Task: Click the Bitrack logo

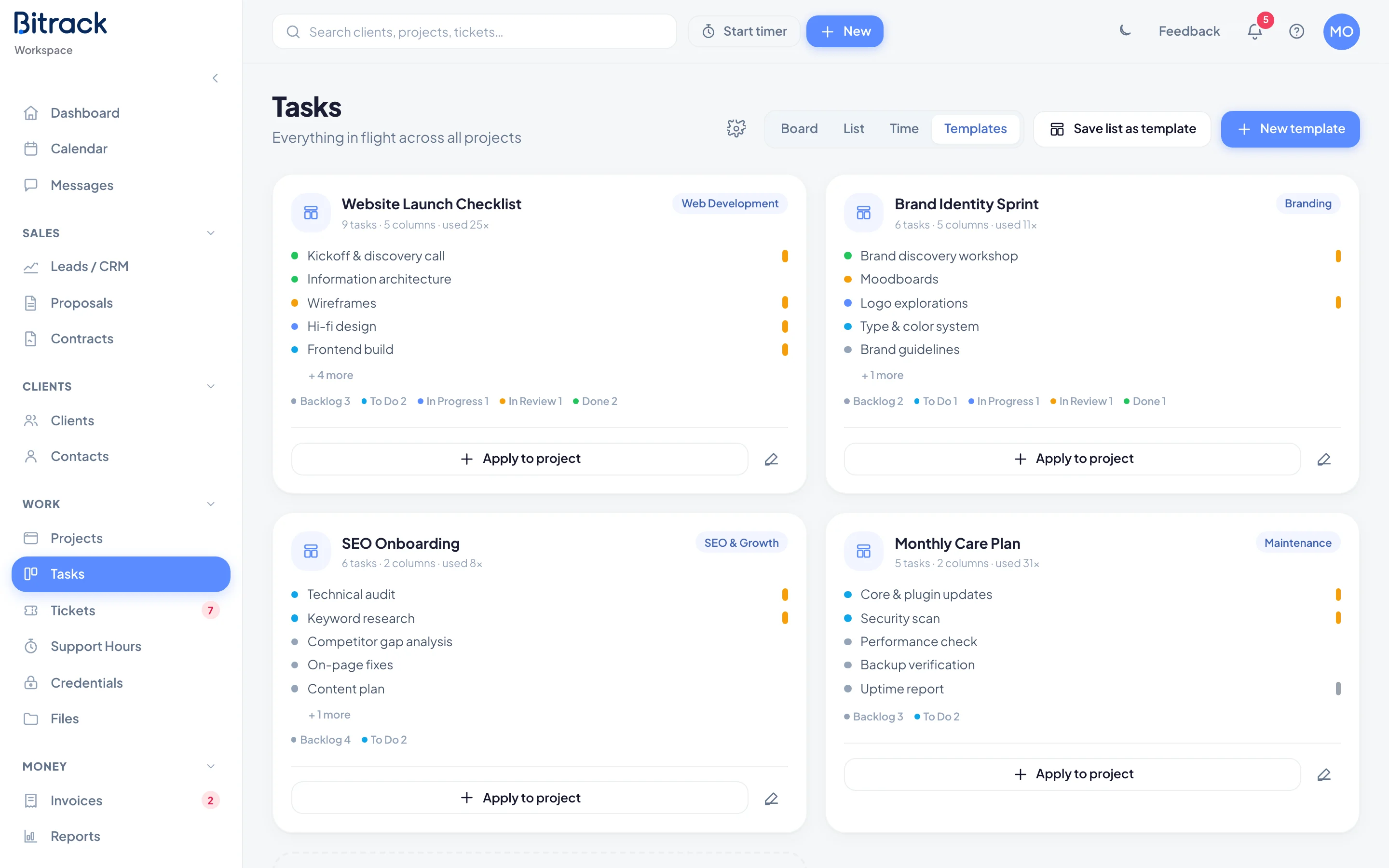Action: click(60, 23)
